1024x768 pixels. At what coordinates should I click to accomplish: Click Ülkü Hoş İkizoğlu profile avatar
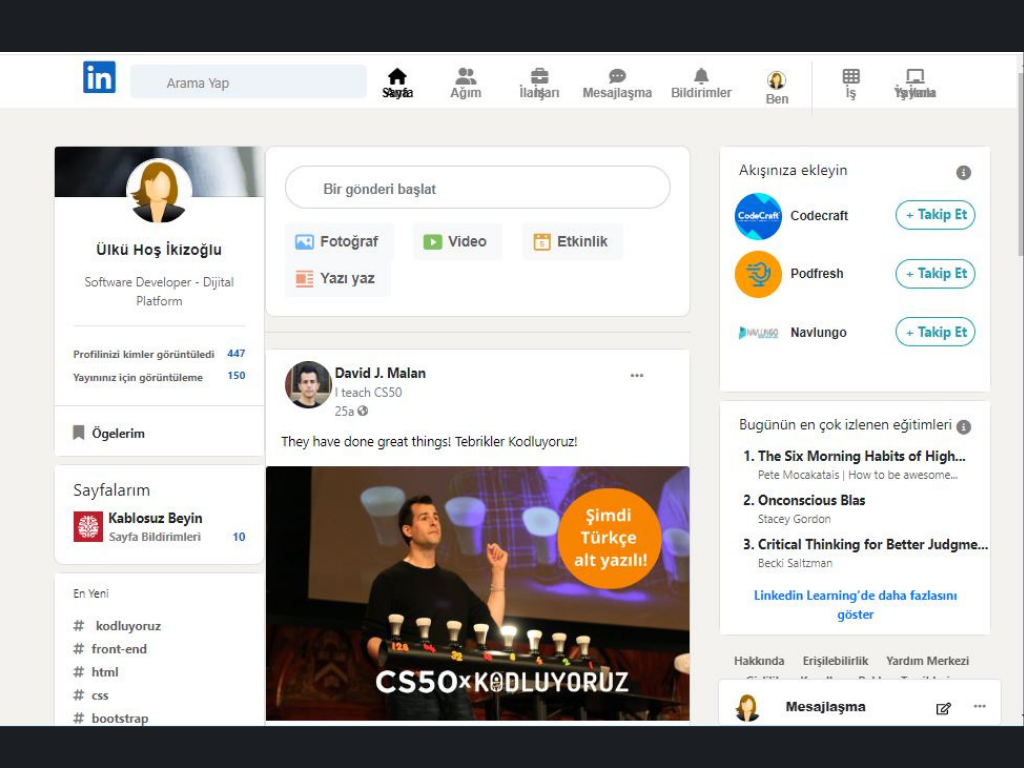(159, 191)
